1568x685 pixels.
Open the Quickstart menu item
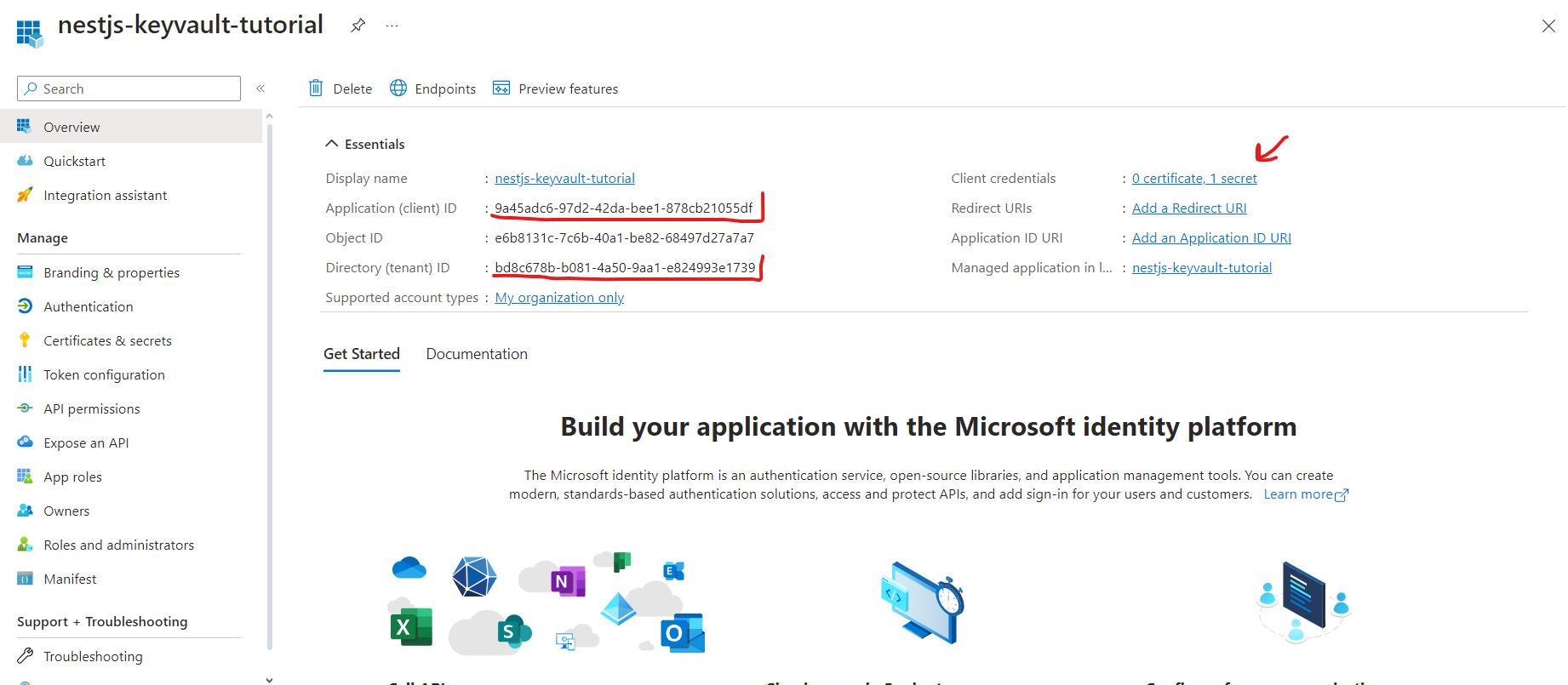click(131, 161)
